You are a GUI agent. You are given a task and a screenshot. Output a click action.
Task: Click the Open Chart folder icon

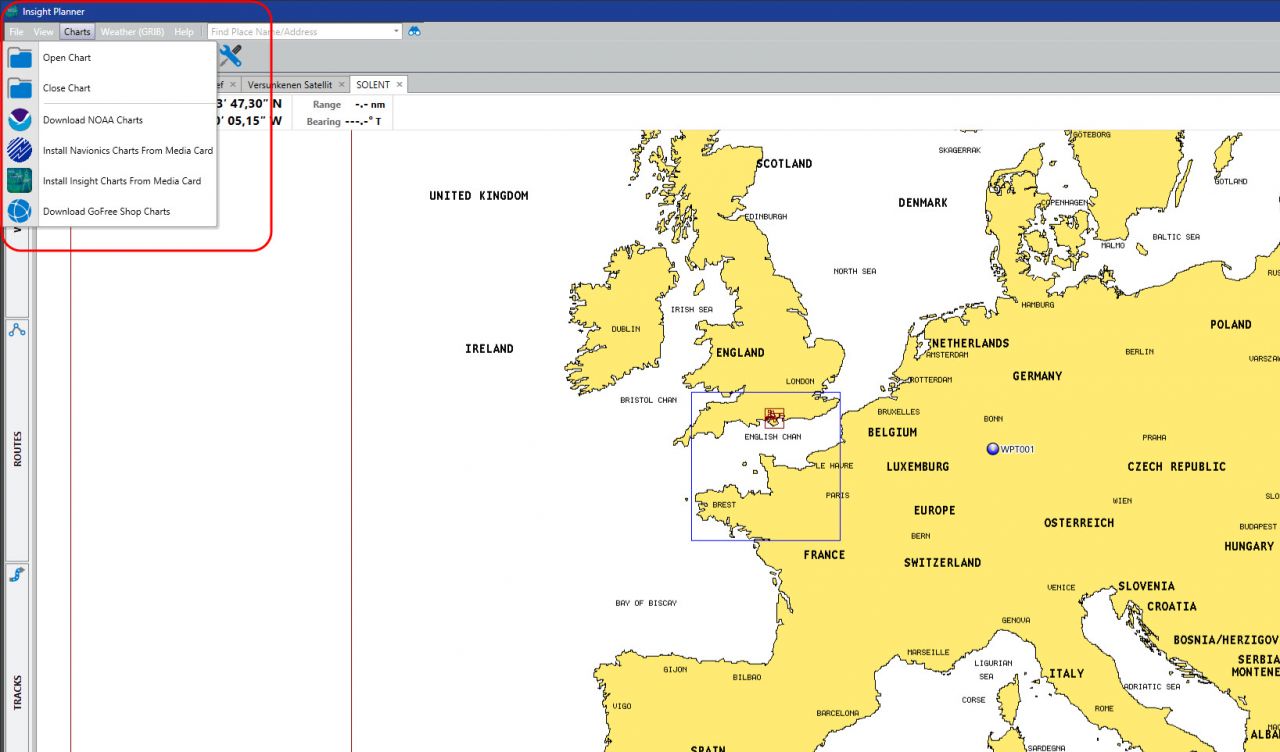click(x=20, y=58)
